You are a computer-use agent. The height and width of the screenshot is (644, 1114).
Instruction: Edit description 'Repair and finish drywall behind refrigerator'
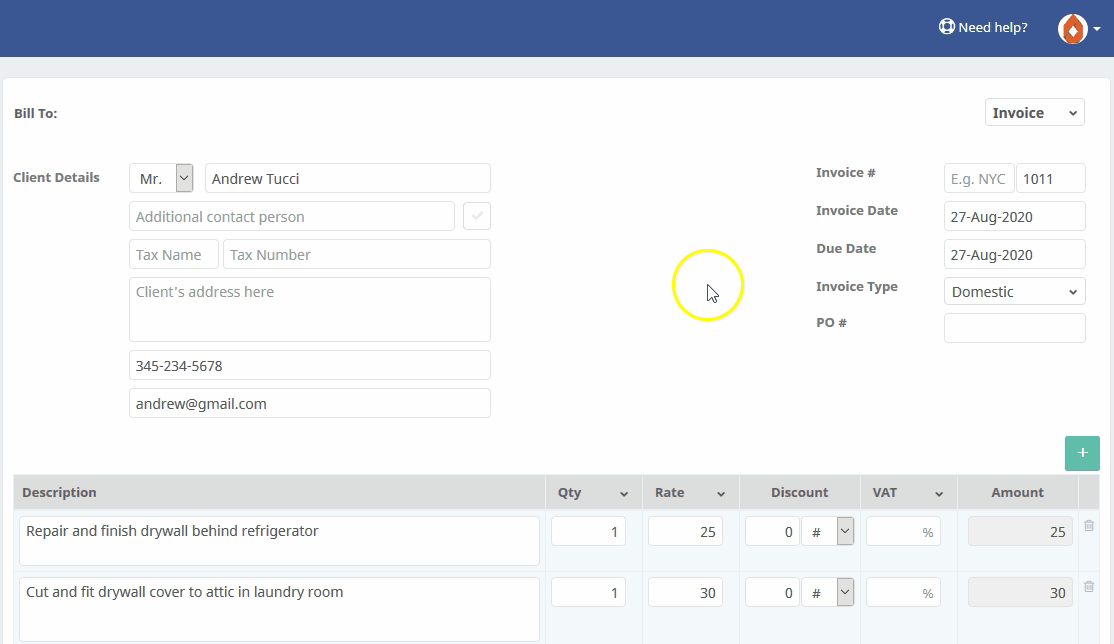click(x=279, y=541)
